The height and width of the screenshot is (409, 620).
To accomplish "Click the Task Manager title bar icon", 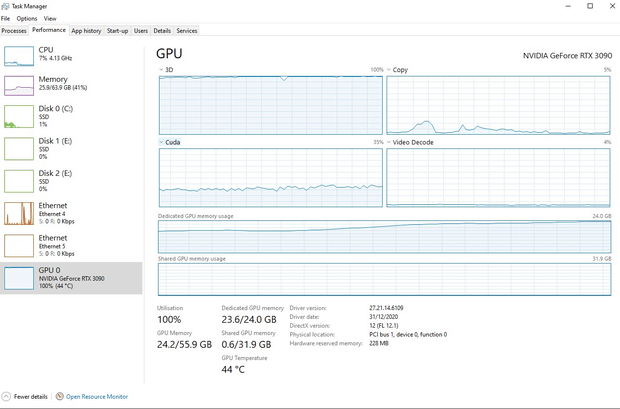I will tap(5, 6).
